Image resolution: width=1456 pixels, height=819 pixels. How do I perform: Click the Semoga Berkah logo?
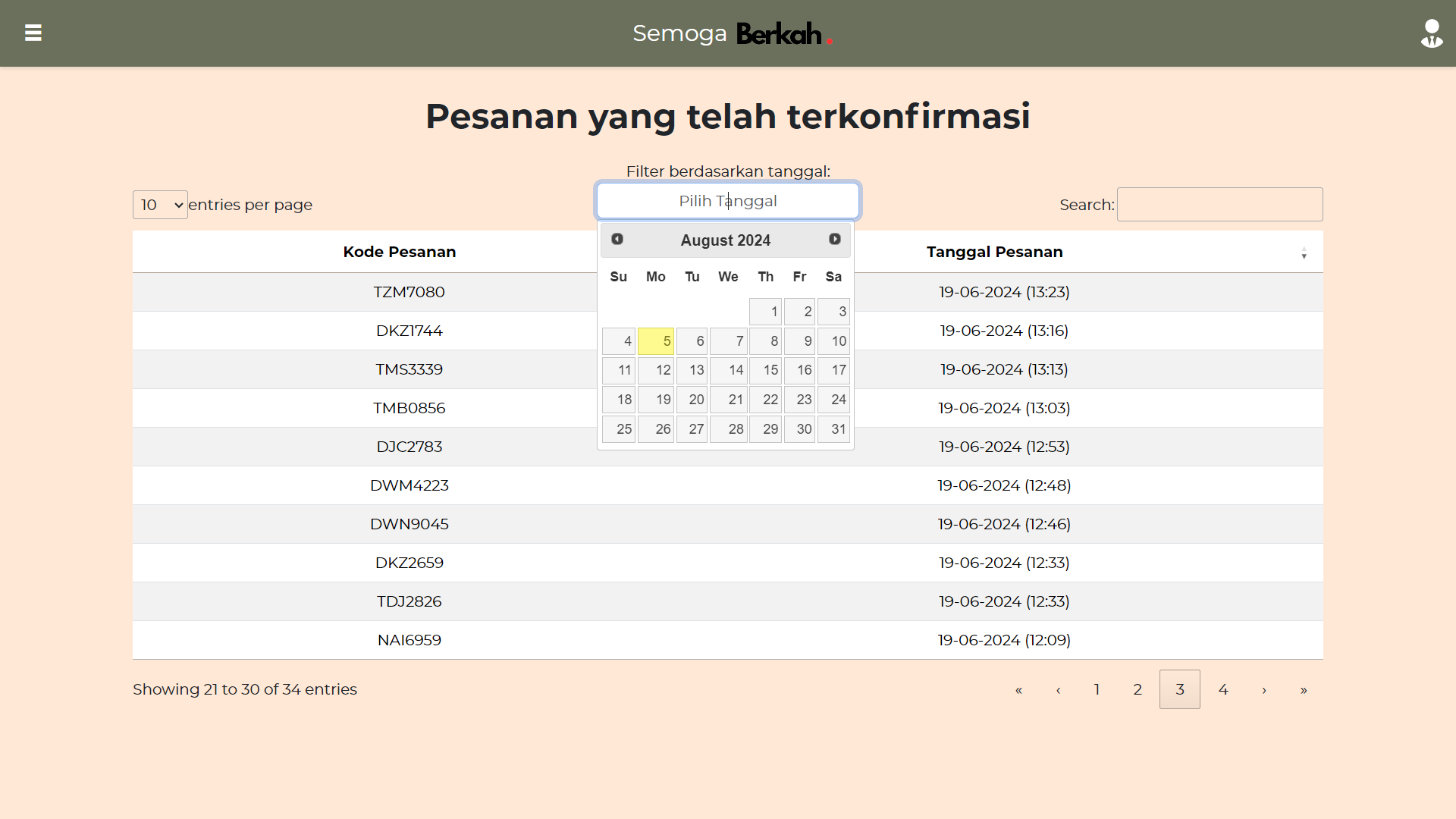733,33
